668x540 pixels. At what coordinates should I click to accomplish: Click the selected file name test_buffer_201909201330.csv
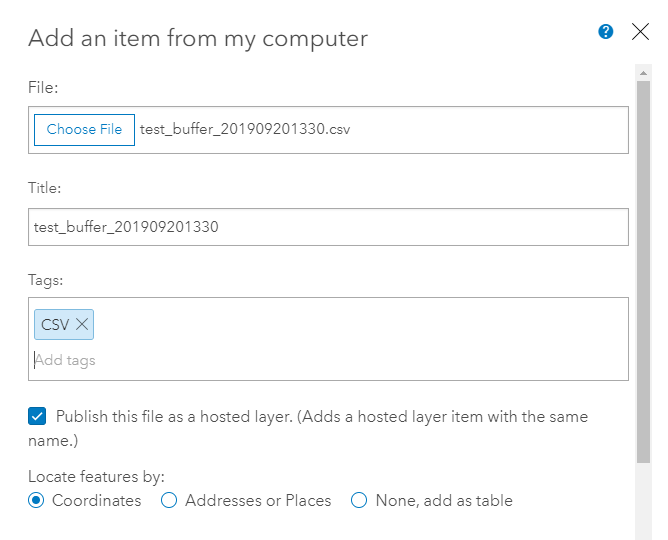(245, 130)
